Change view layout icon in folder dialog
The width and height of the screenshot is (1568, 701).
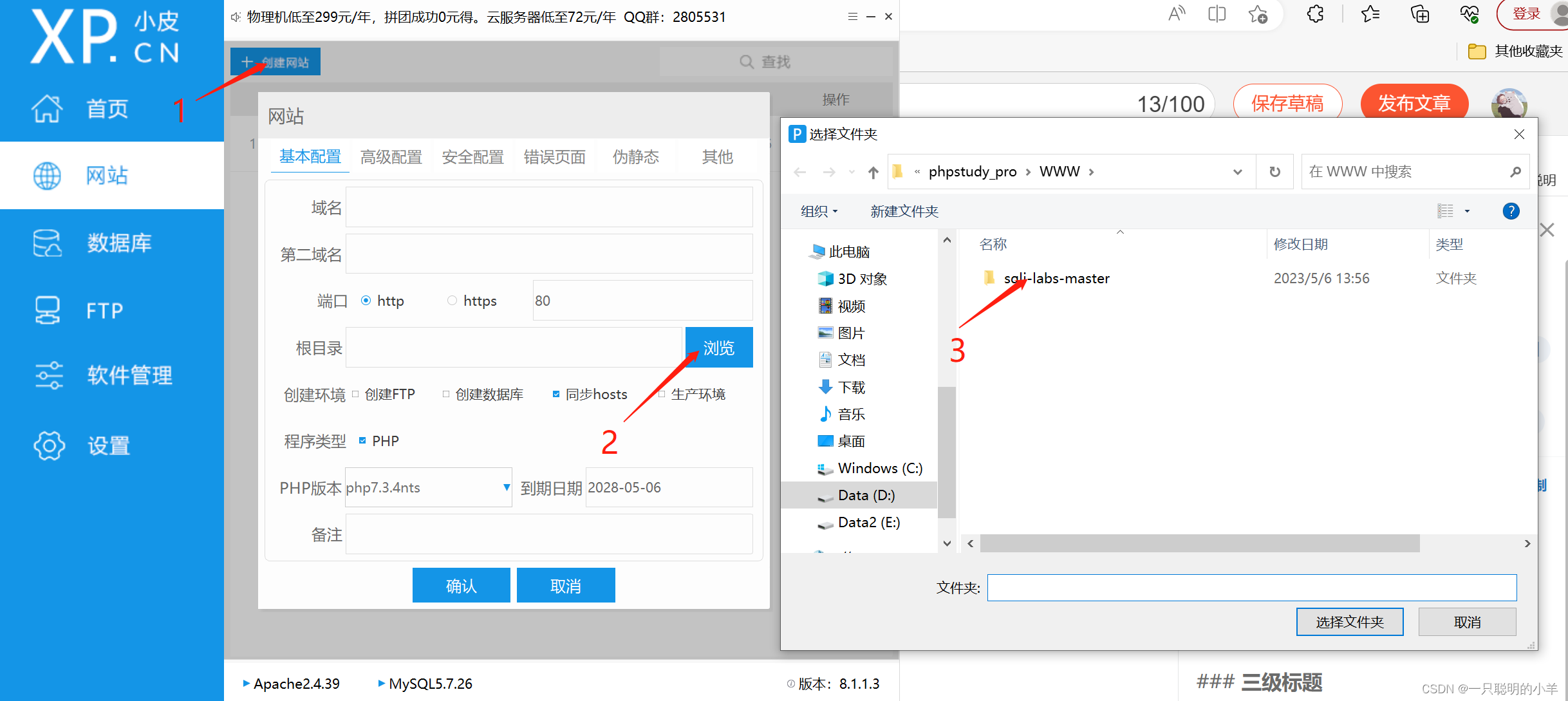1446,211
